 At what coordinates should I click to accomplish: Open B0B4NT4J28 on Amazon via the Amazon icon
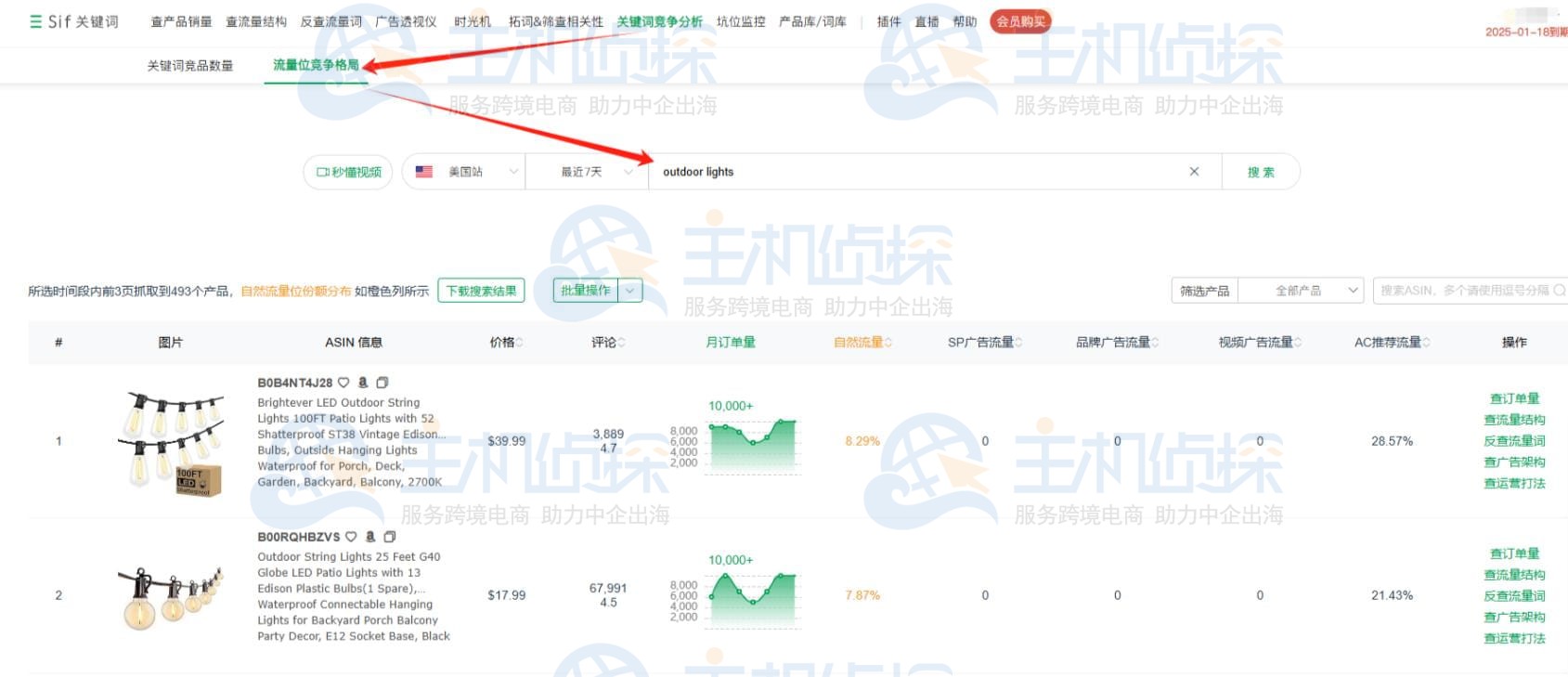(x=363, y=383)
